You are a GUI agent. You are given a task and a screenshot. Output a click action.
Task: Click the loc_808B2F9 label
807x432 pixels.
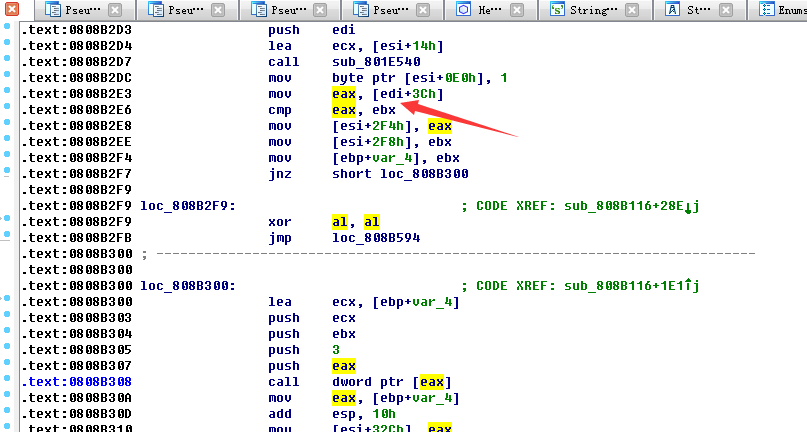coord(187,206)
